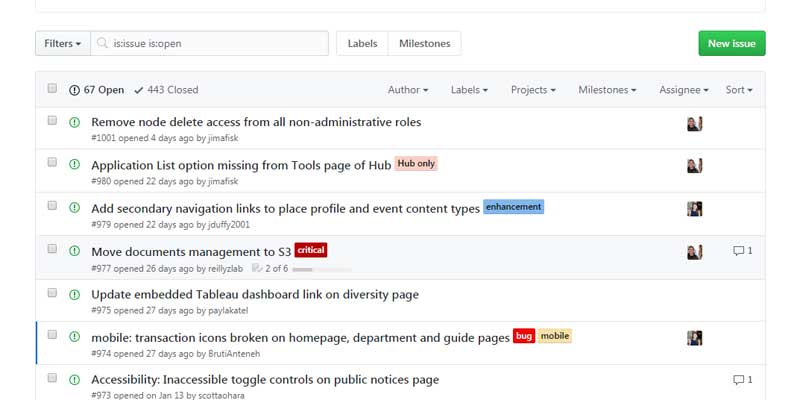Select checkbox for 'Update embedded Tableau dashboard' issue

pyautogui.click(x=52, y=292)
